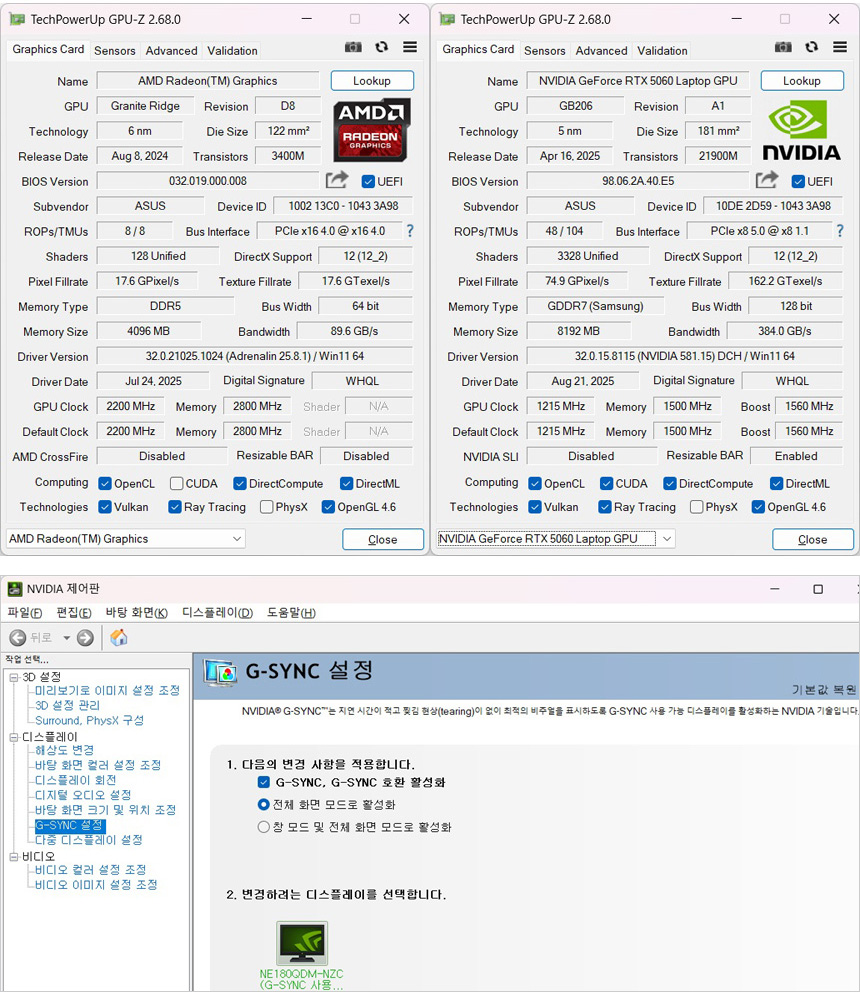860x996 pixels.
Task: Click the home icon in NVIDIA control panel toolbar
Action: (x=118, y=637)
